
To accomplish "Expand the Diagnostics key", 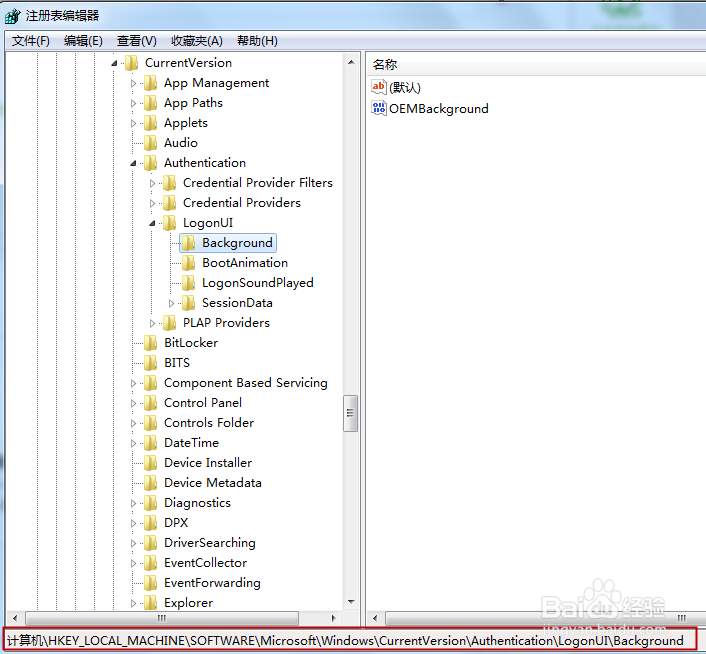I will pyautogui.click(x=133, y=503).
